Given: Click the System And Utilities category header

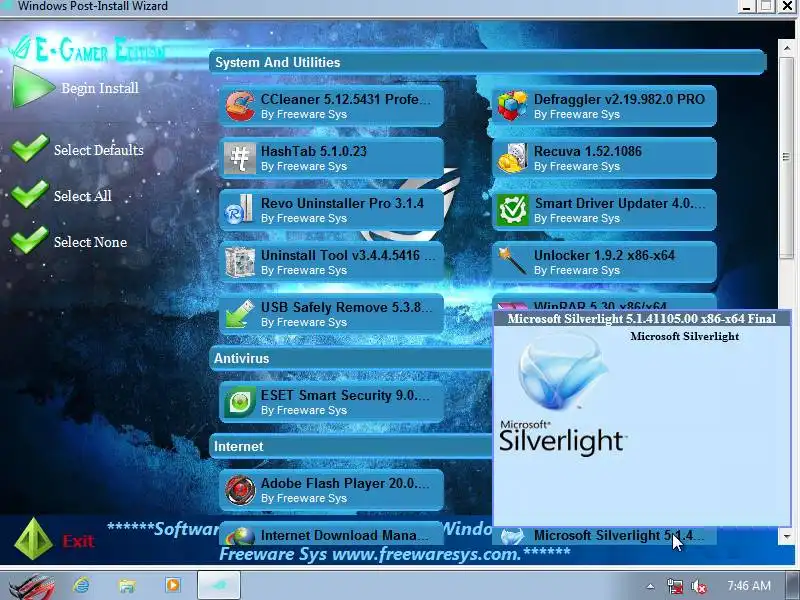Looking at the screenshot, I should [487, 62].
